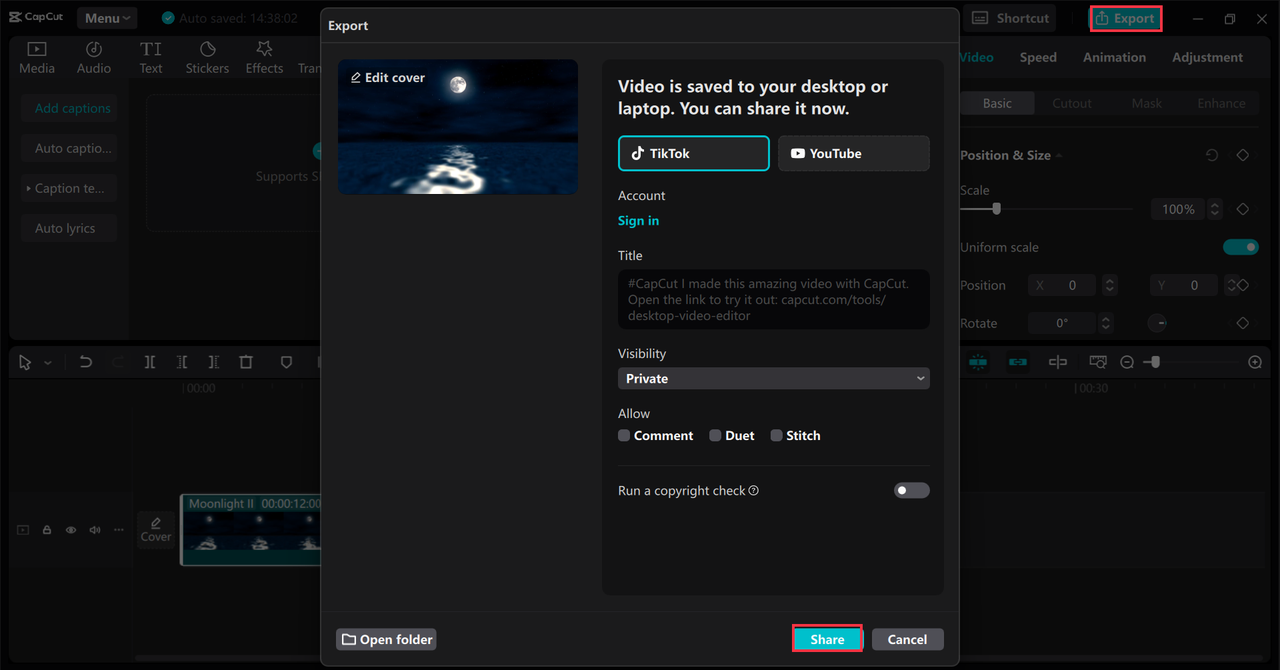Switch to the Mask sub-tab
The width and height of the screenshot is (1280, 670).
1147,103
